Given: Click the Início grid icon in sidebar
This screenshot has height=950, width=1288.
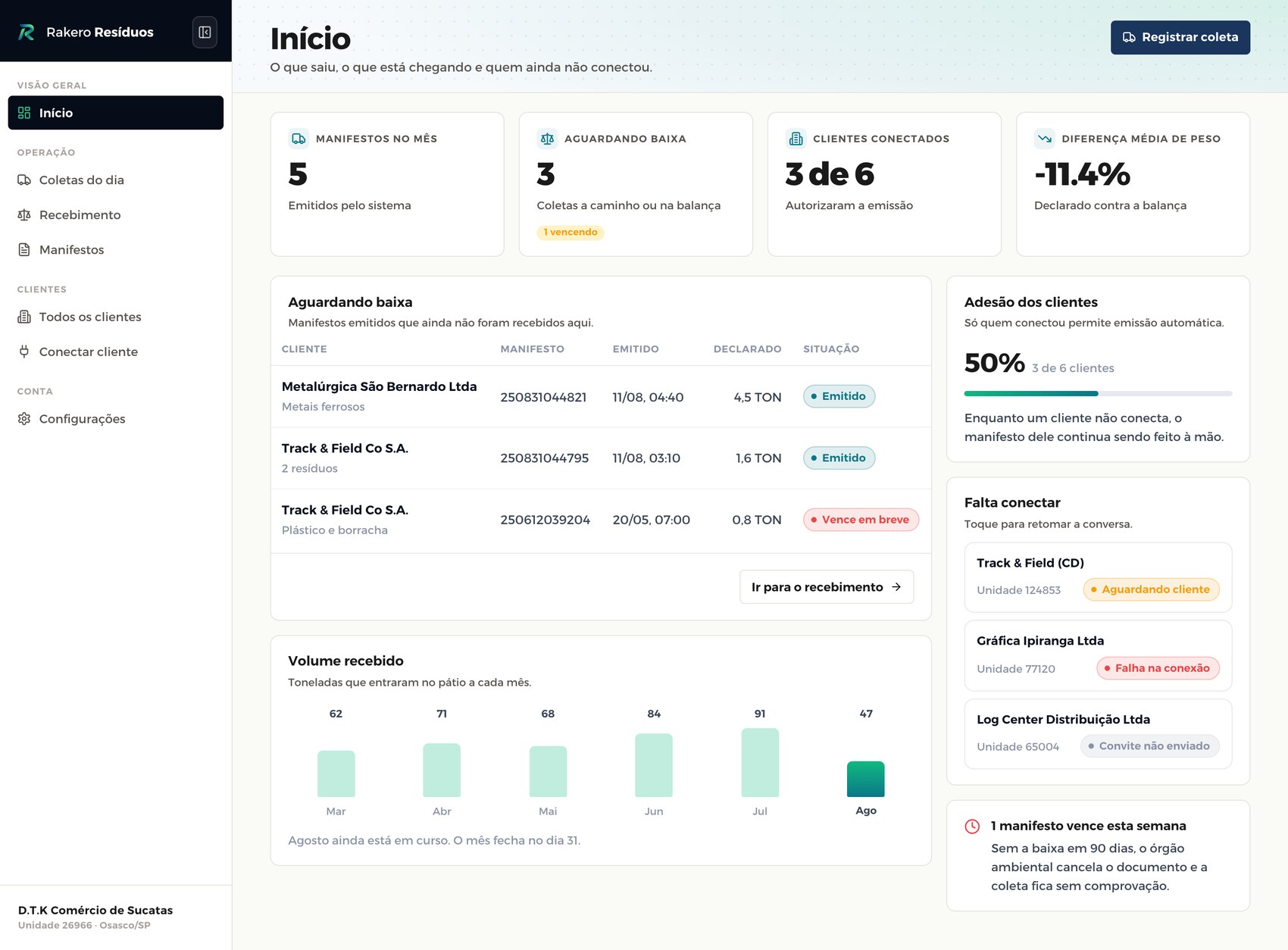Looking at the screenshot, I should [24, 113].
